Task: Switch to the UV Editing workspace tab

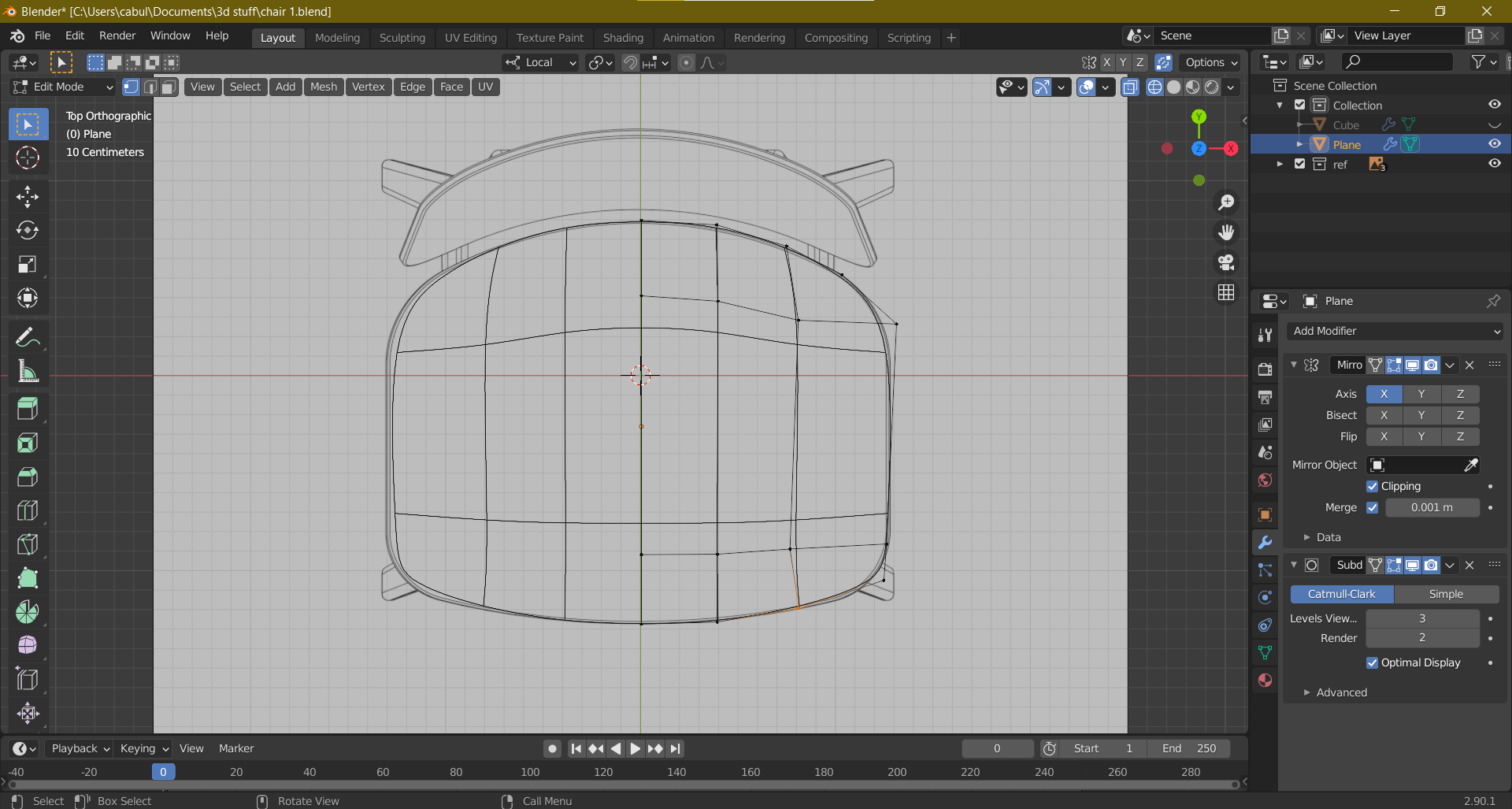Action: [x=471, y=38]
